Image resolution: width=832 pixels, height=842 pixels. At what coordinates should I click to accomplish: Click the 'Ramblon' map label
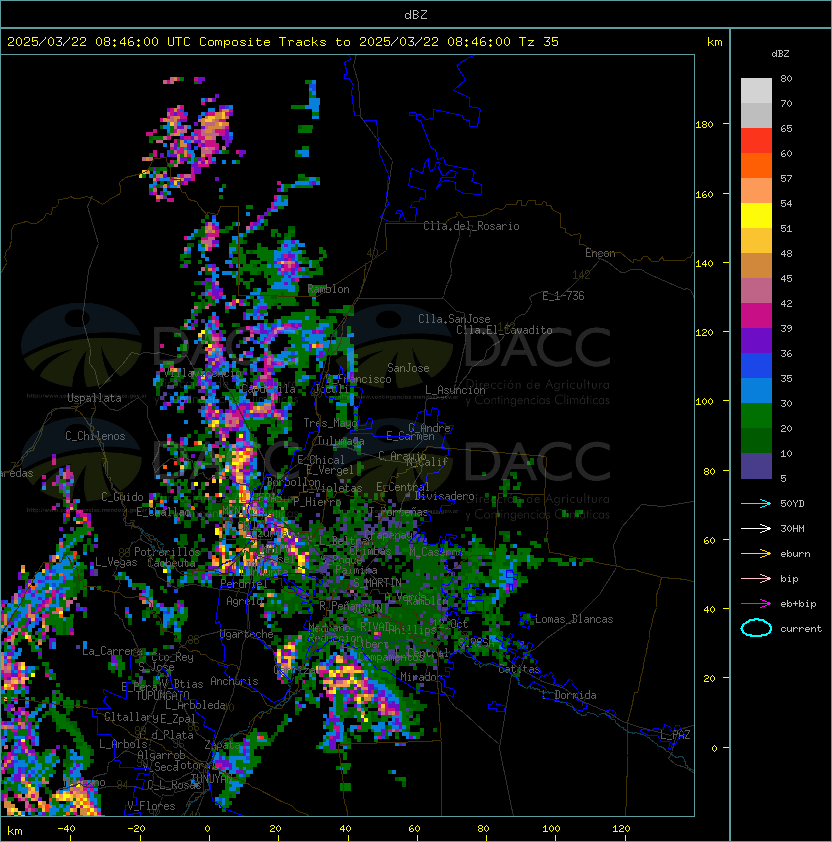coord(328,289)
